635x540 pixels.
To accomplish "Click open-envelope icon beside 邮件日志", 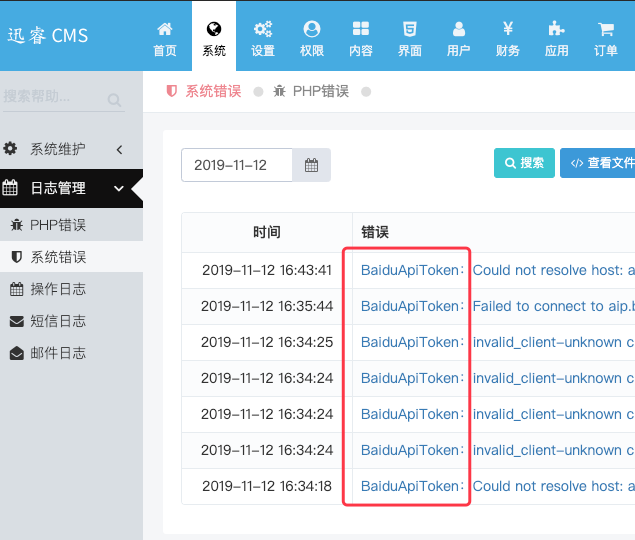I will coord(17,353).
